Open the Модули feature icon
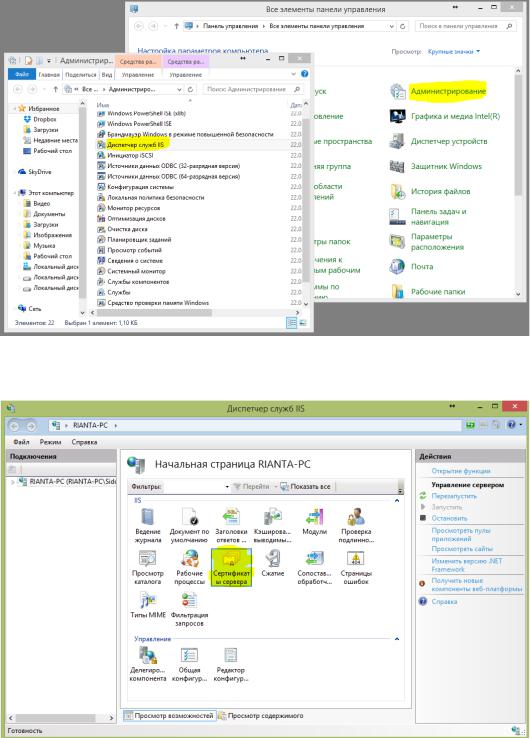 pyautogui.click(x=314, y=521)
